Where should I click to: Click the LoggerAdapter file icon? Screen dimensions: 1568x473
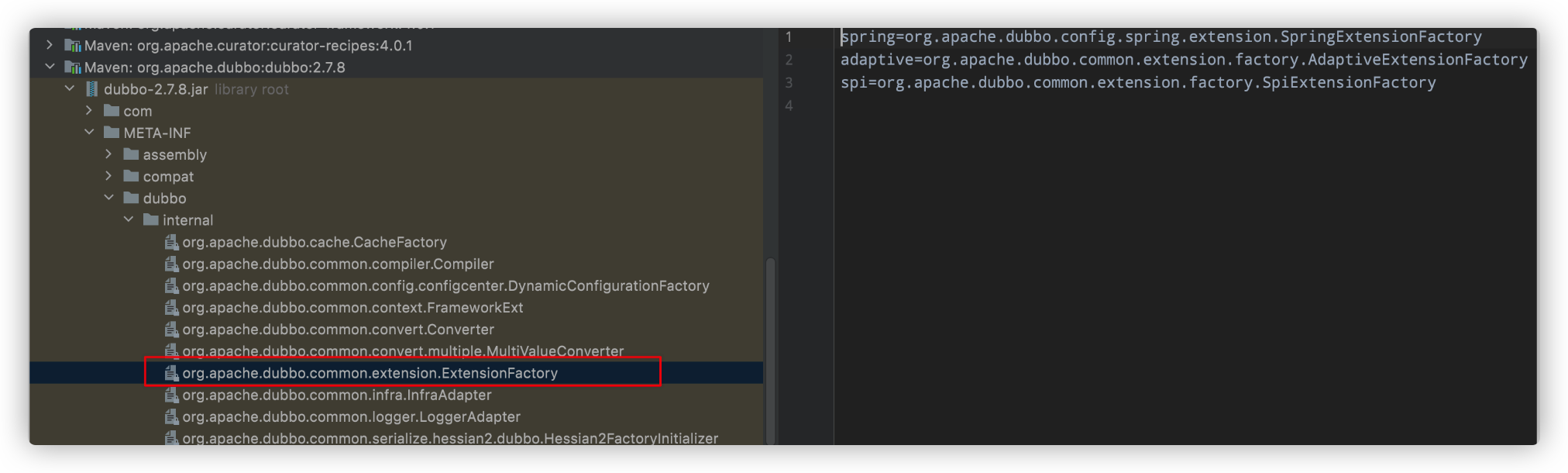point(171,417)
